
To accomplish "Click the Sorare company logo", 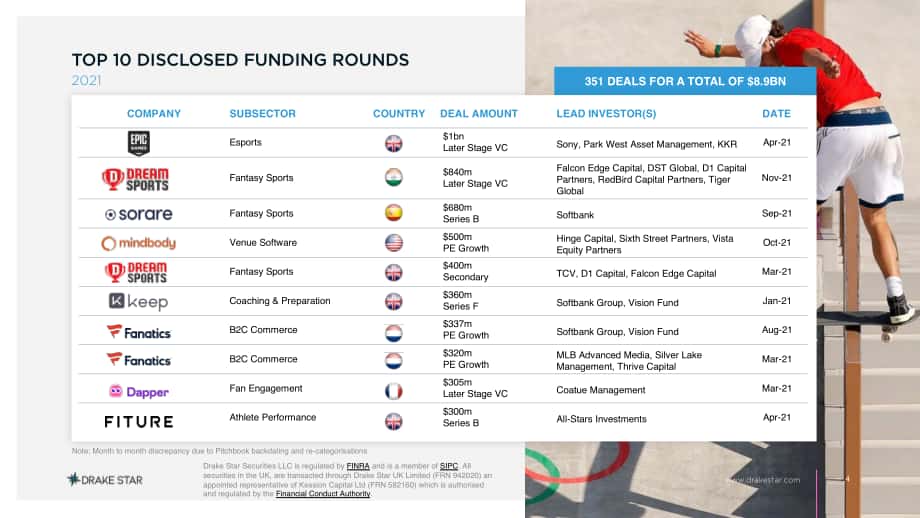I will point(138,214).
